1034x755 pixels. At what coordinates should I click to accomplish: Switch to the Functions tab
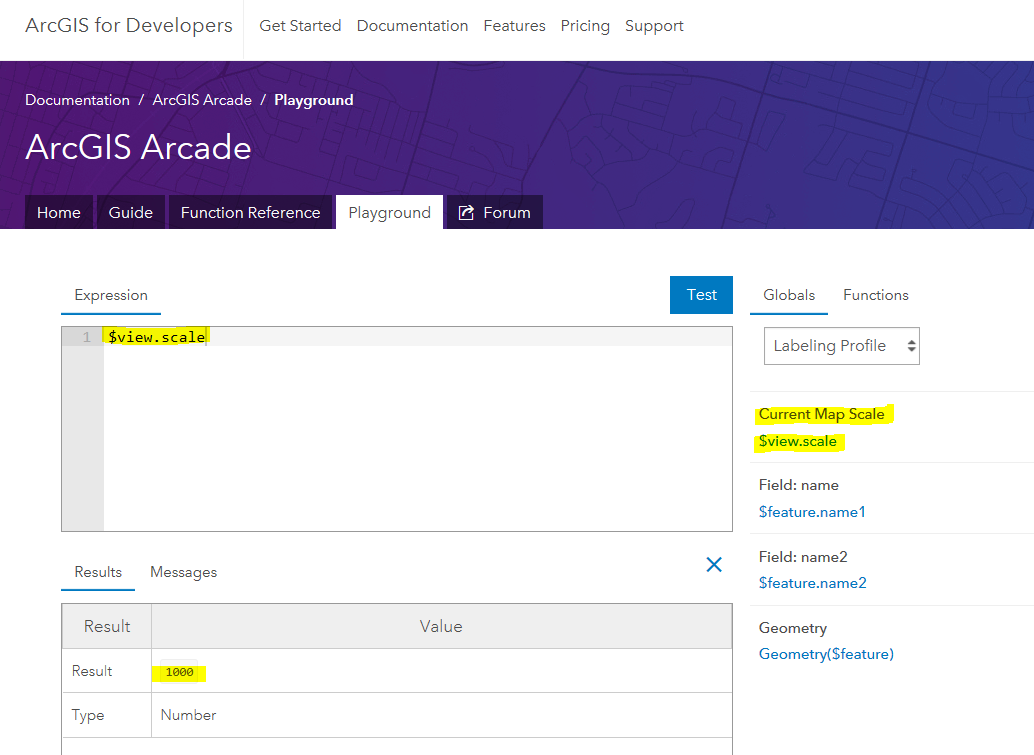tap(876, 295)
